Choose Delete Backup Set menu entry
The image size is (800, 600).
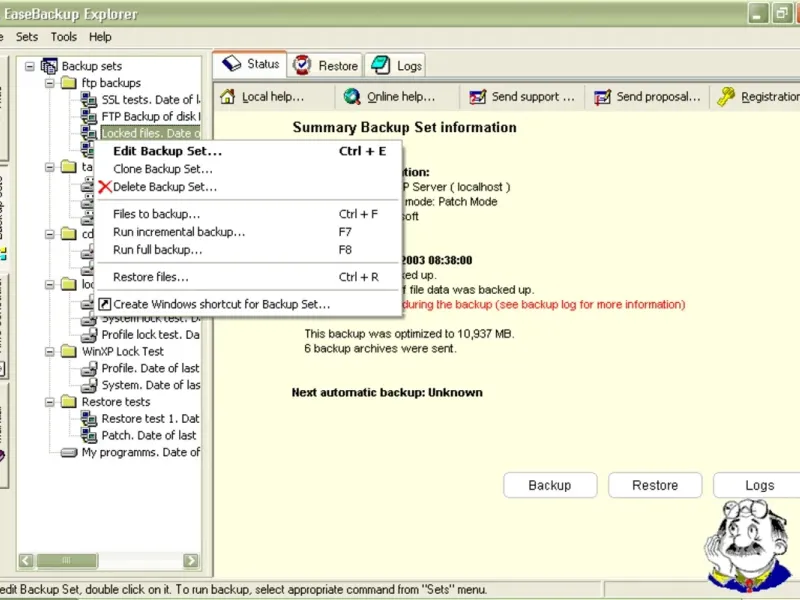coord(249,187)
